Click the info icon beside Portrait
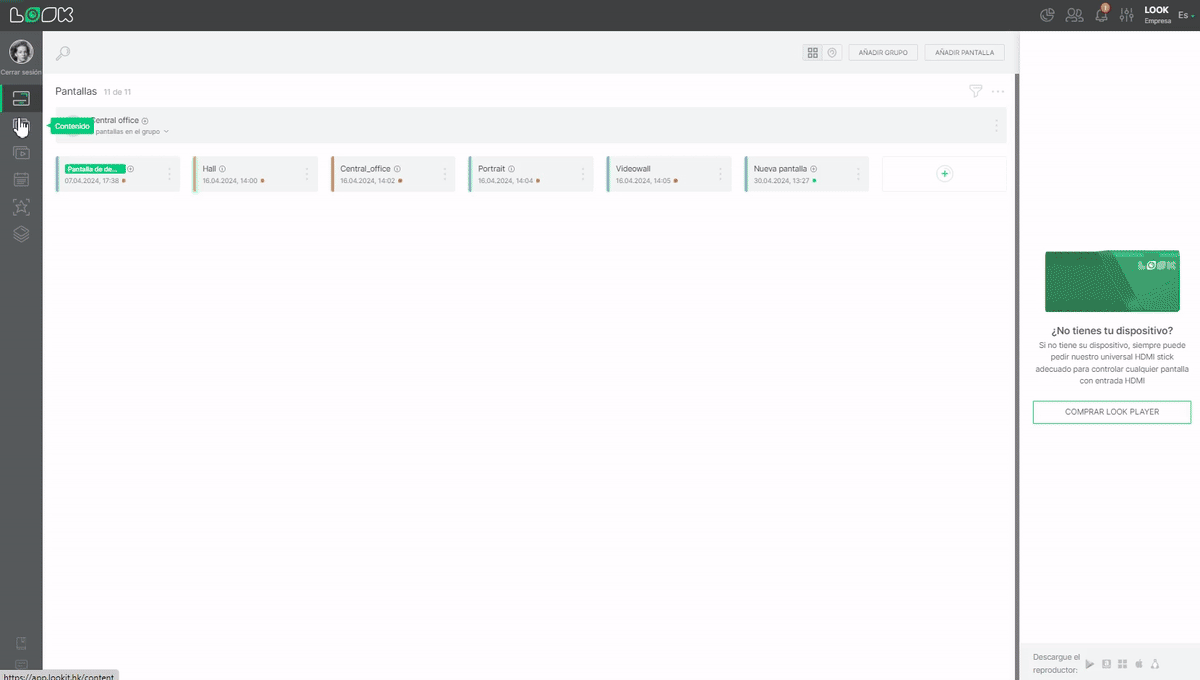This screenshot has width=1200, height=680. [512, 169]
